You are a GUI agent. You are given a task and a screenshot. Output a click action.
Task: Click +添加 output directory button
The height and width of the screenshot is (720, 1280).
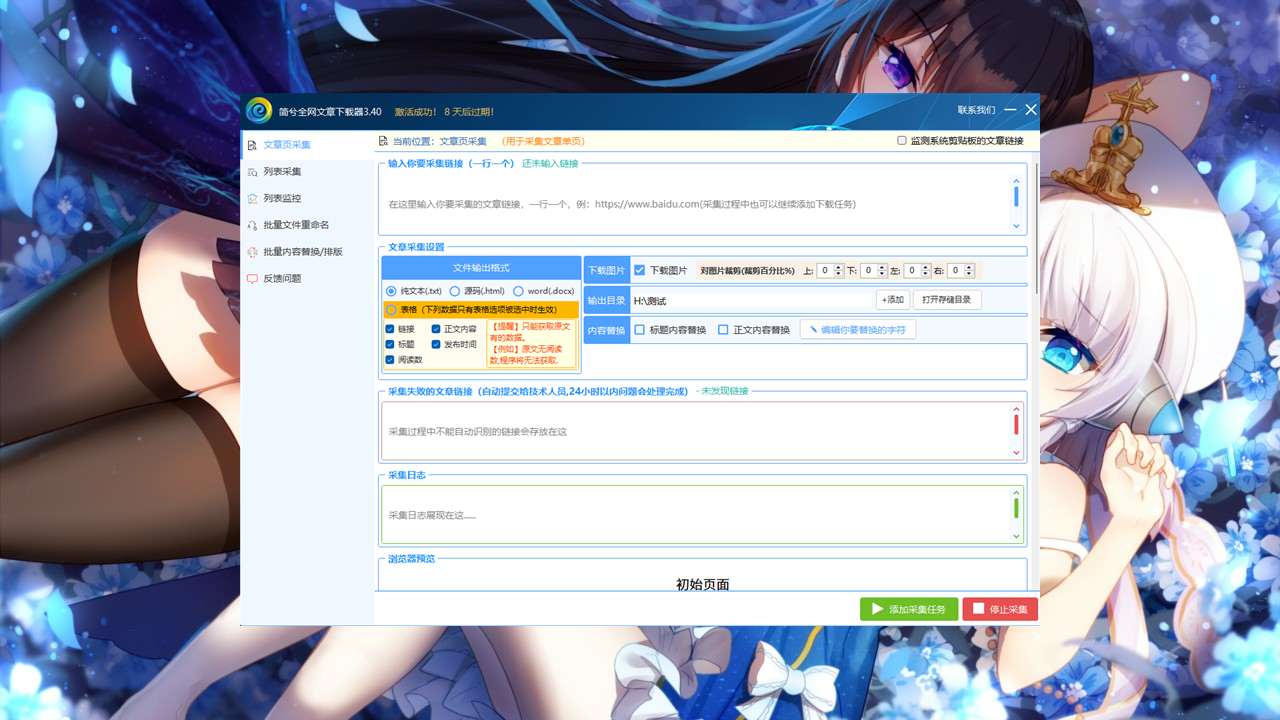(893, 300)
